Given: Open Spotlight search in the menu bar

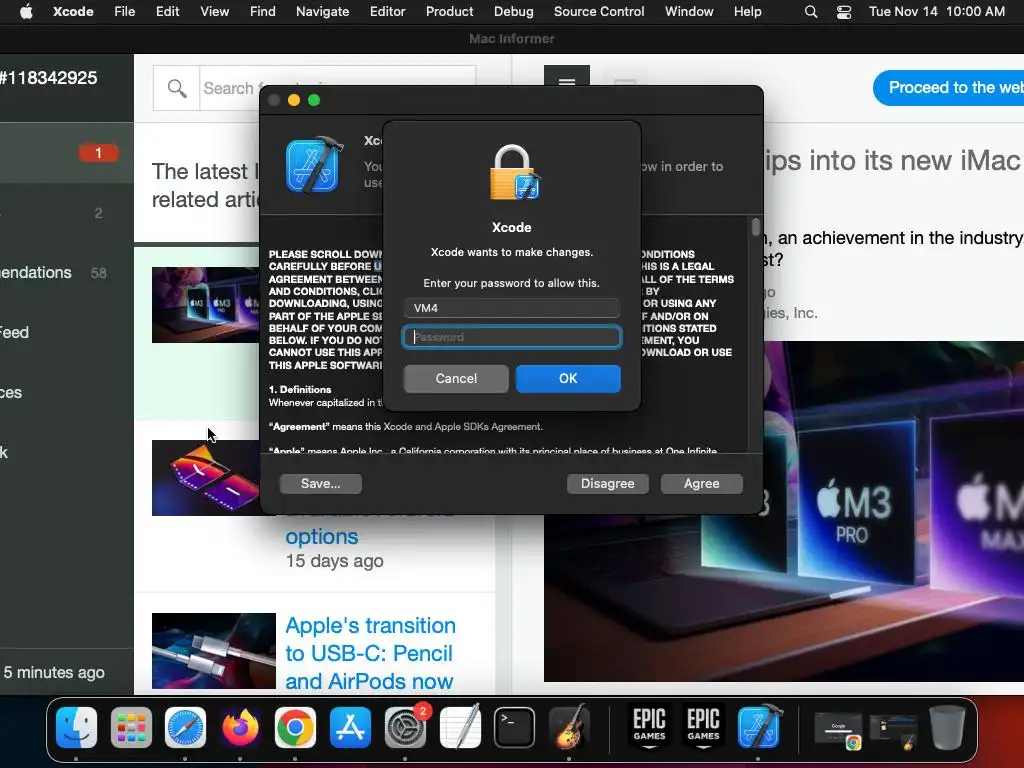Looking at the screenshot, I should pyautogui.click(x=810, y=12).
